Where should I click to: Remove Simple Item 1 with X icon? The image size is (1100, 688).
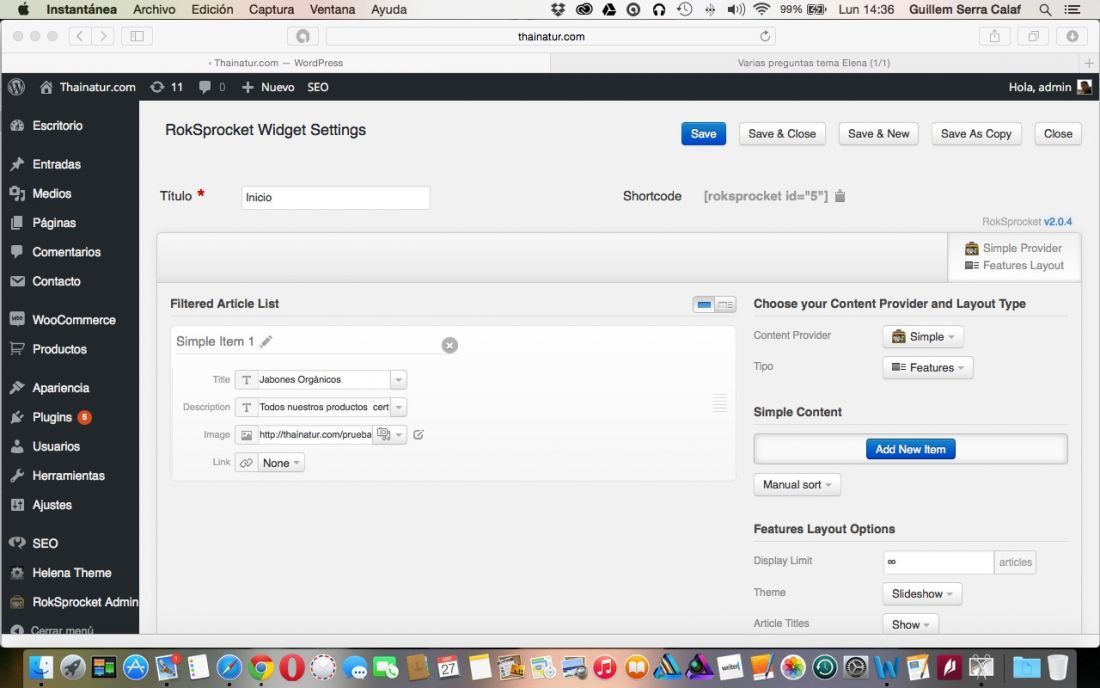pyautogui.click(x=450, y=345)
